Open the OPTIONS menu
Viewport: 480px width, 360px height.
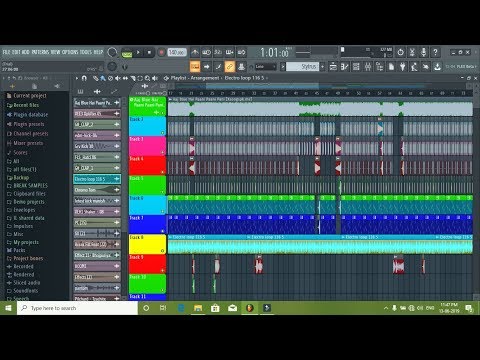point(70,52)
